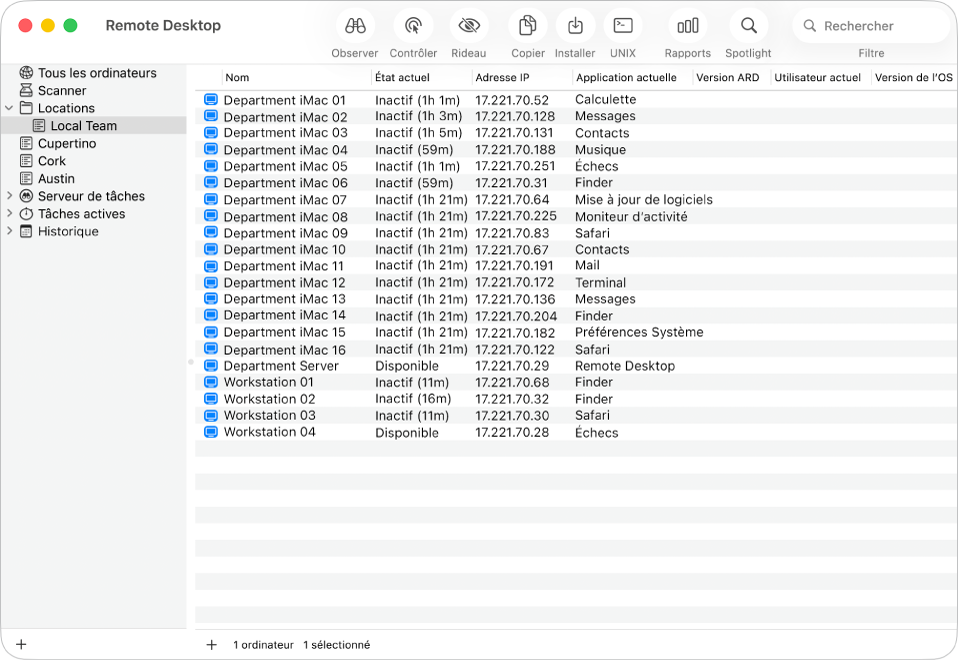Click the Copier files icon

pos(527,26)
